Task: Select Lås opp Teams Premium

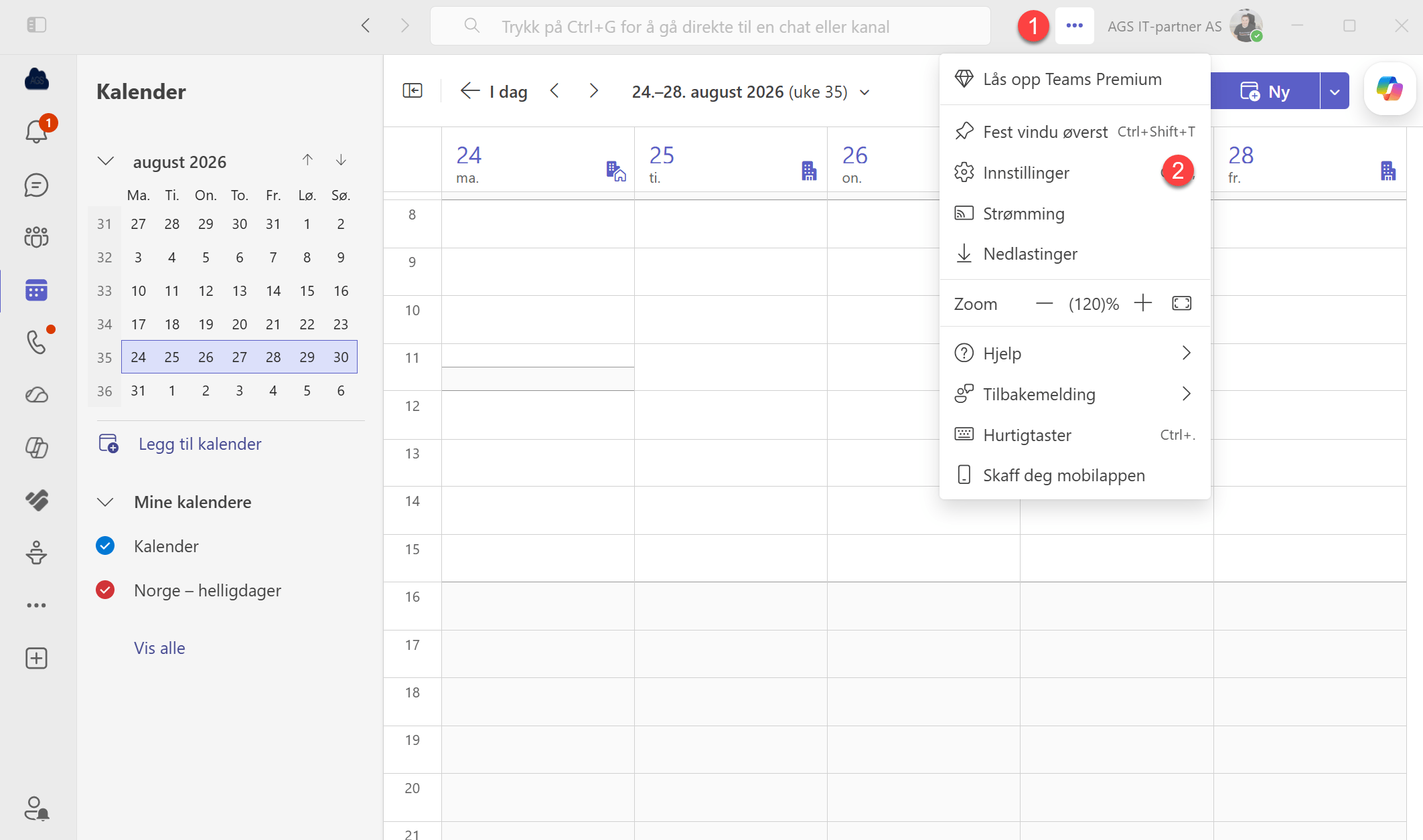Action: pos(1075,79)
